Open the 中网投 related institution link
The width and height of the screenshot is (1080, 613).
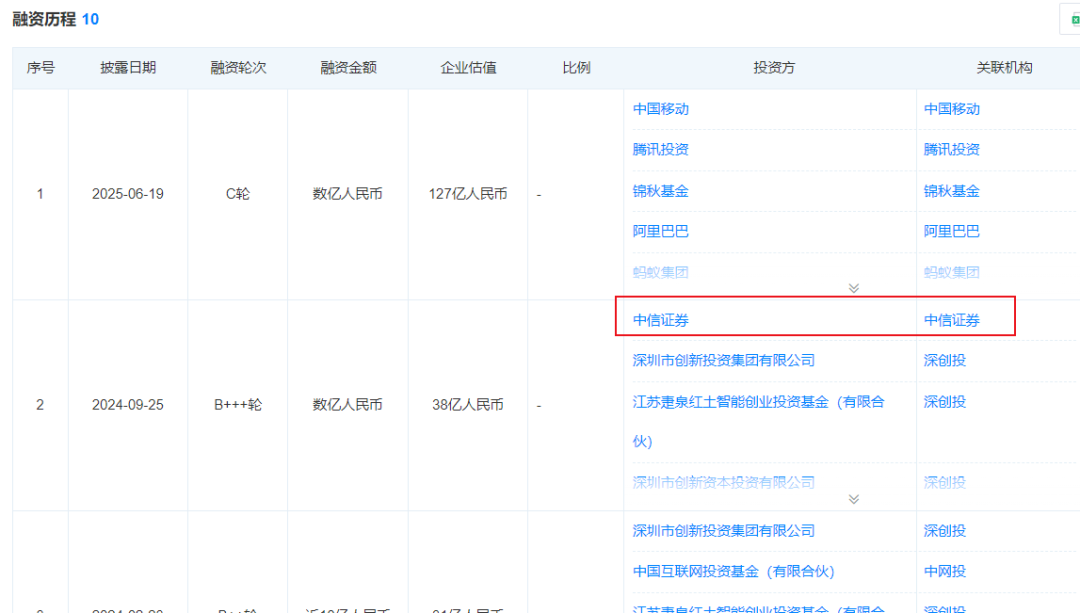(947, 571)
